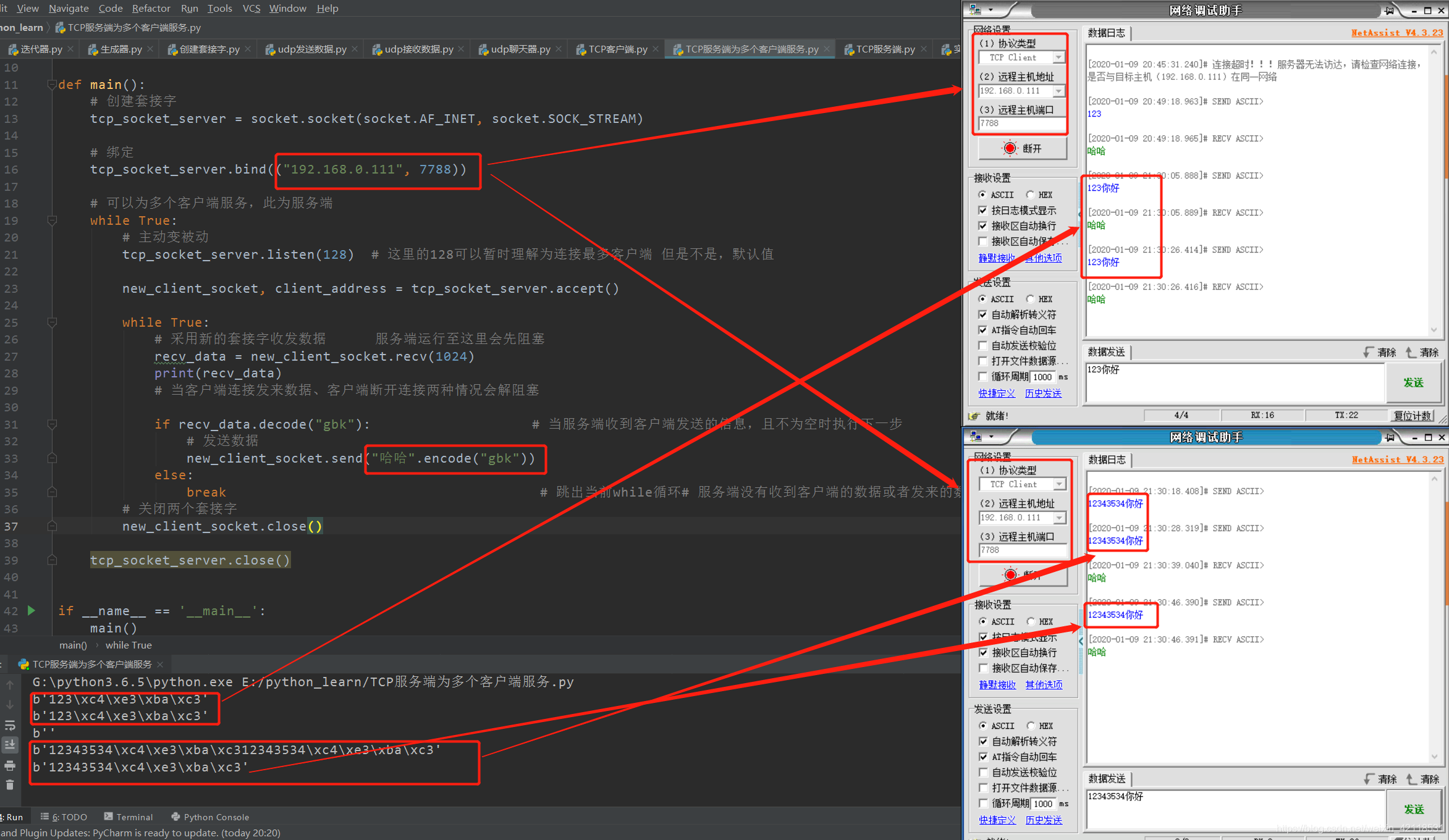
Task: Collapse def main() fold marker at line 11
Action: pos(52,85)
